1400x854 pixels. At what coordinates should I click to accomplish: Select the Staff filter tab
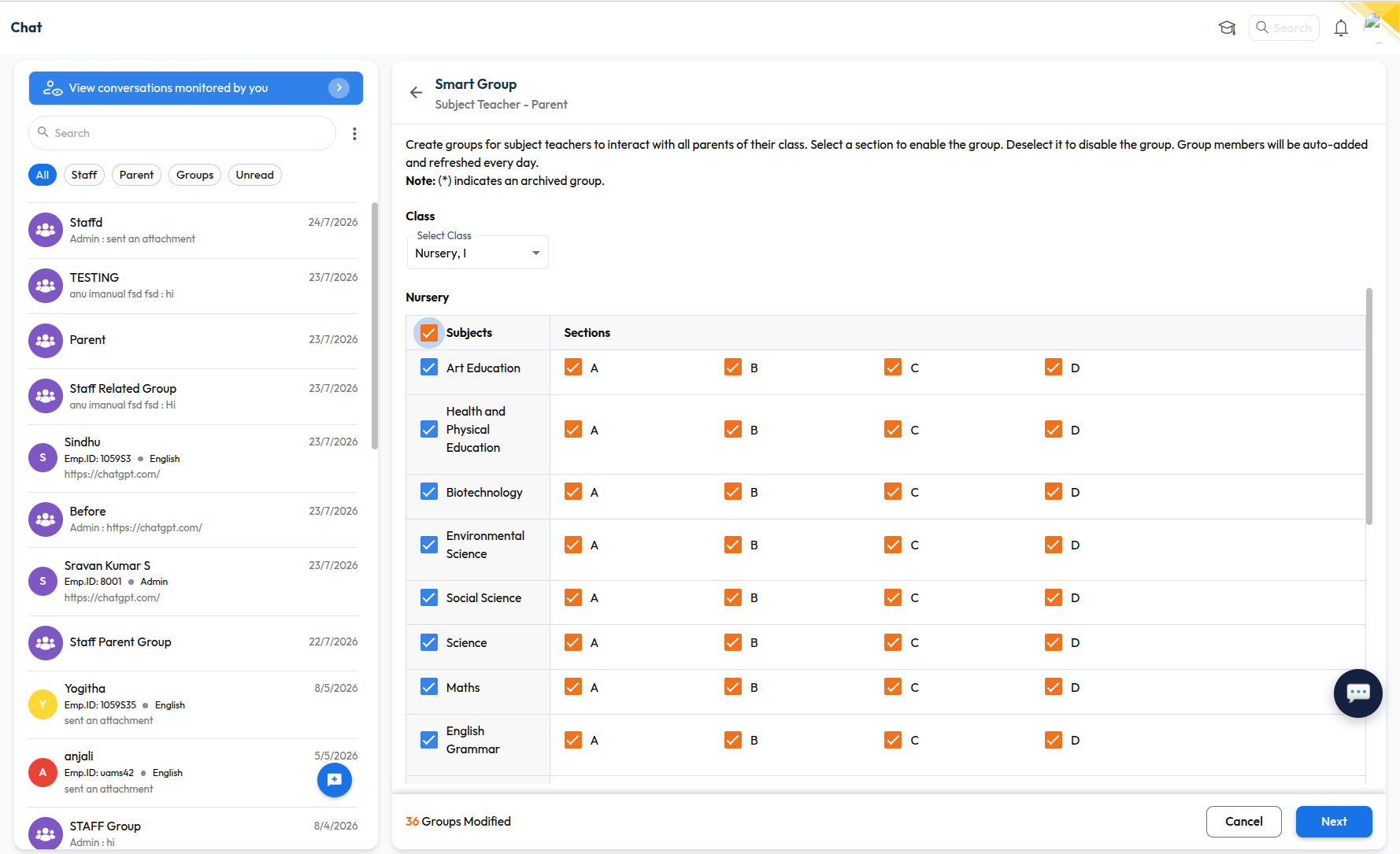pyautogui.click(x=84, y=175)
